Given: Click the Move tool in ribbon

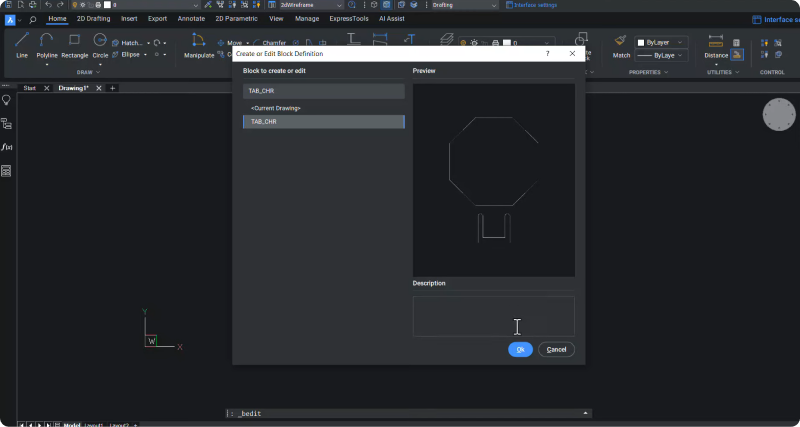Looking at the screenshot, I should [x=230, y=43].
